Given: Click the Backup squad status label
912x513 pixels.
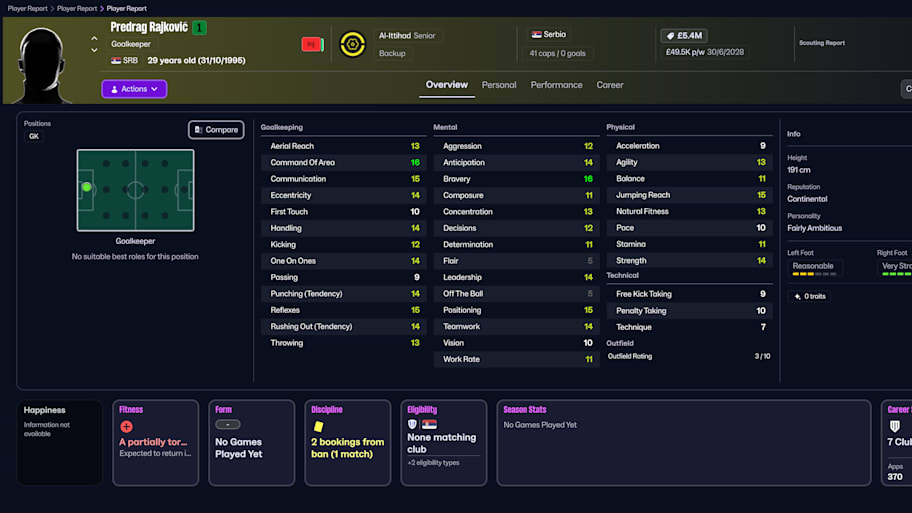Looking at the screenshot, I should point(392,54).
